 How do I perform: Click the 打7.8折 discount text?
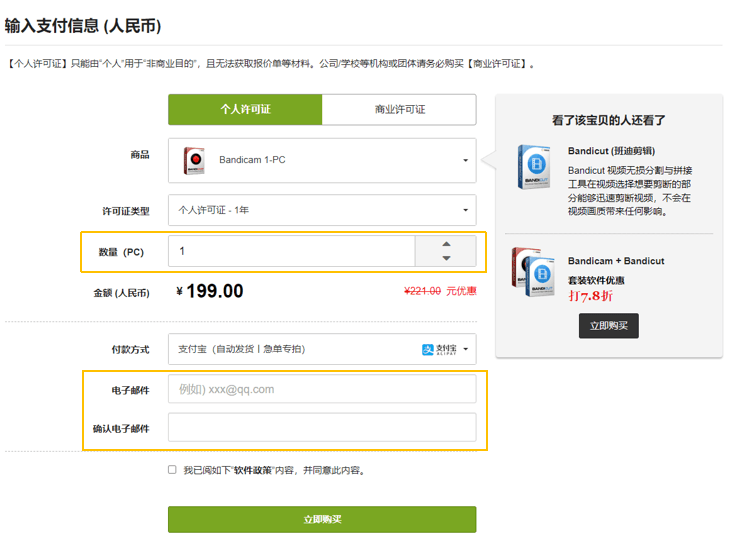[590, 296]
